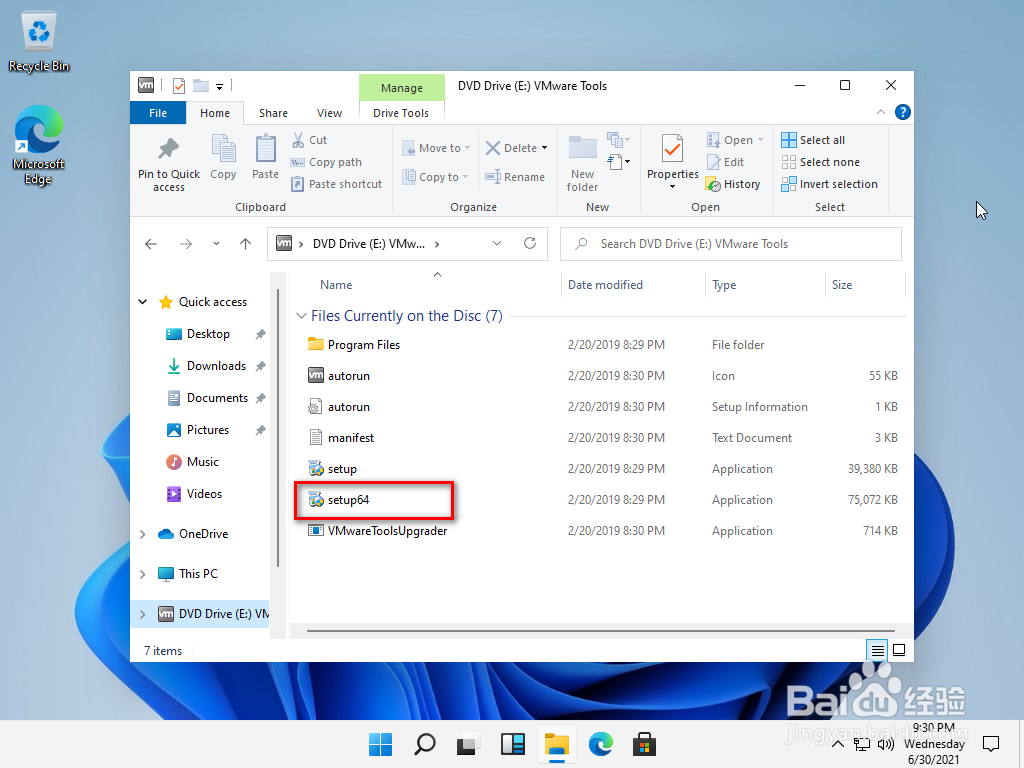Open Recycle Bin on desktop
This screenshot has width=1024, height=768.
coord(39,40)
